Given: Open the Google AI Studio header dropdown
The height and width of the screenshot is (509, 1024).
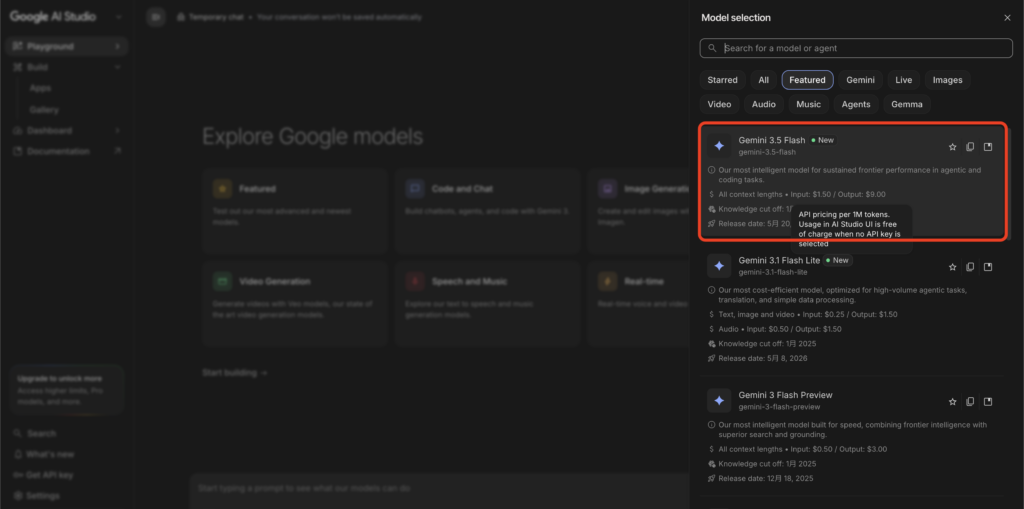Looking at the screenshot, I should coord(119,17).
